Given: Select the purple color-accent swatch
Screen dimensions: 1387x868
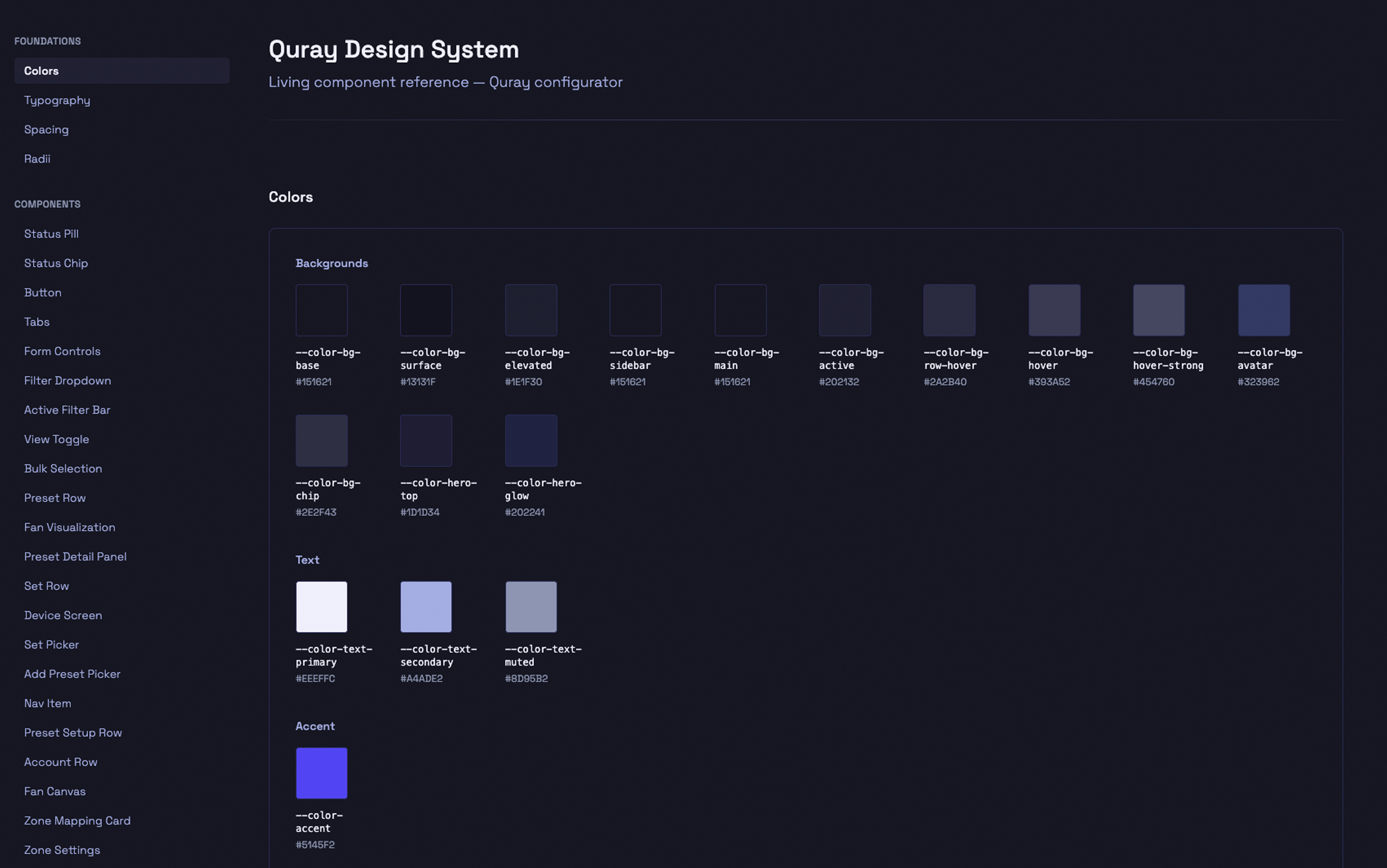Looking at the screenshot, I should 322,773.
